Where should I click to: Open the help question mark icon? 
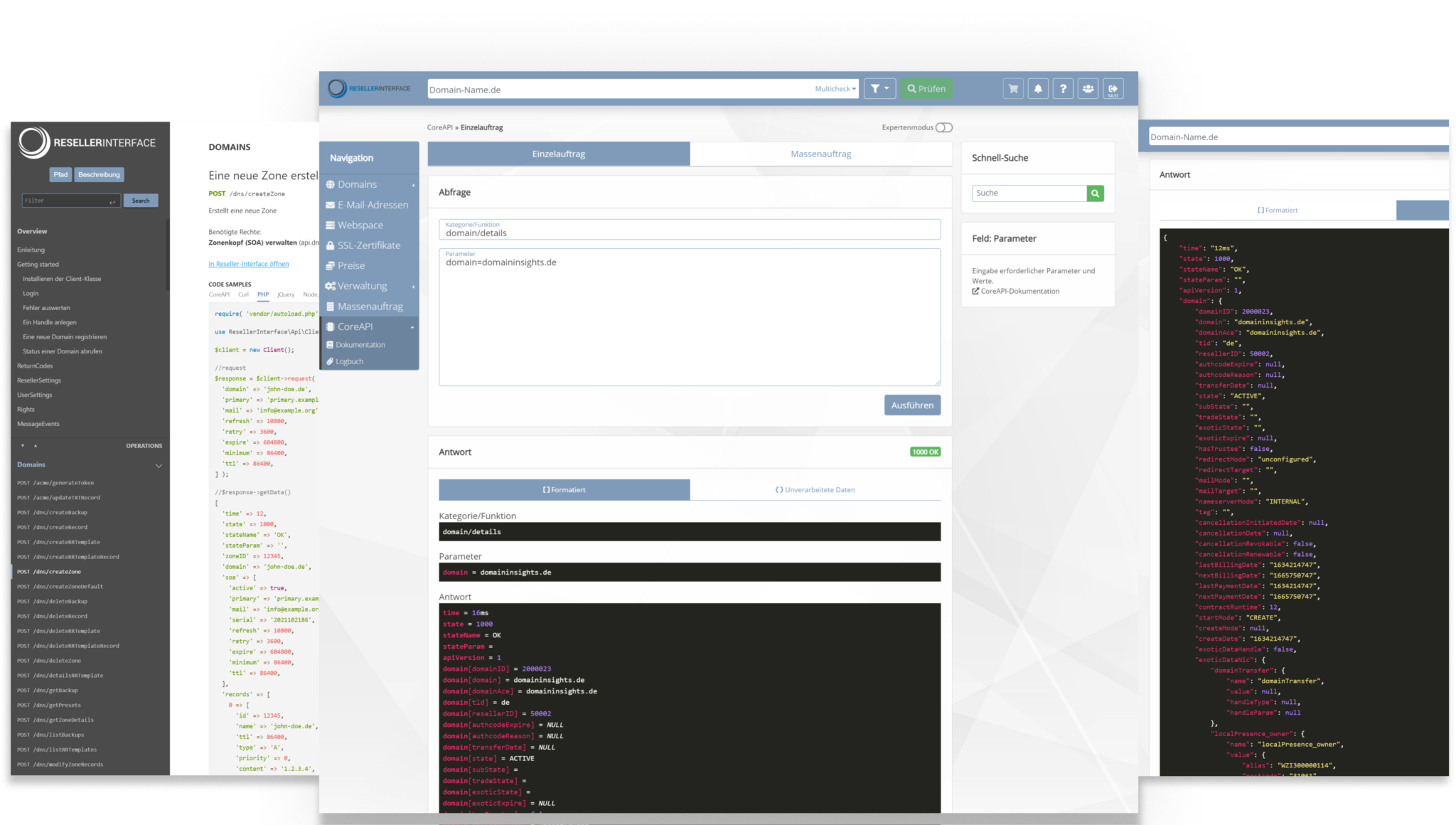[x=1063, y=89]
